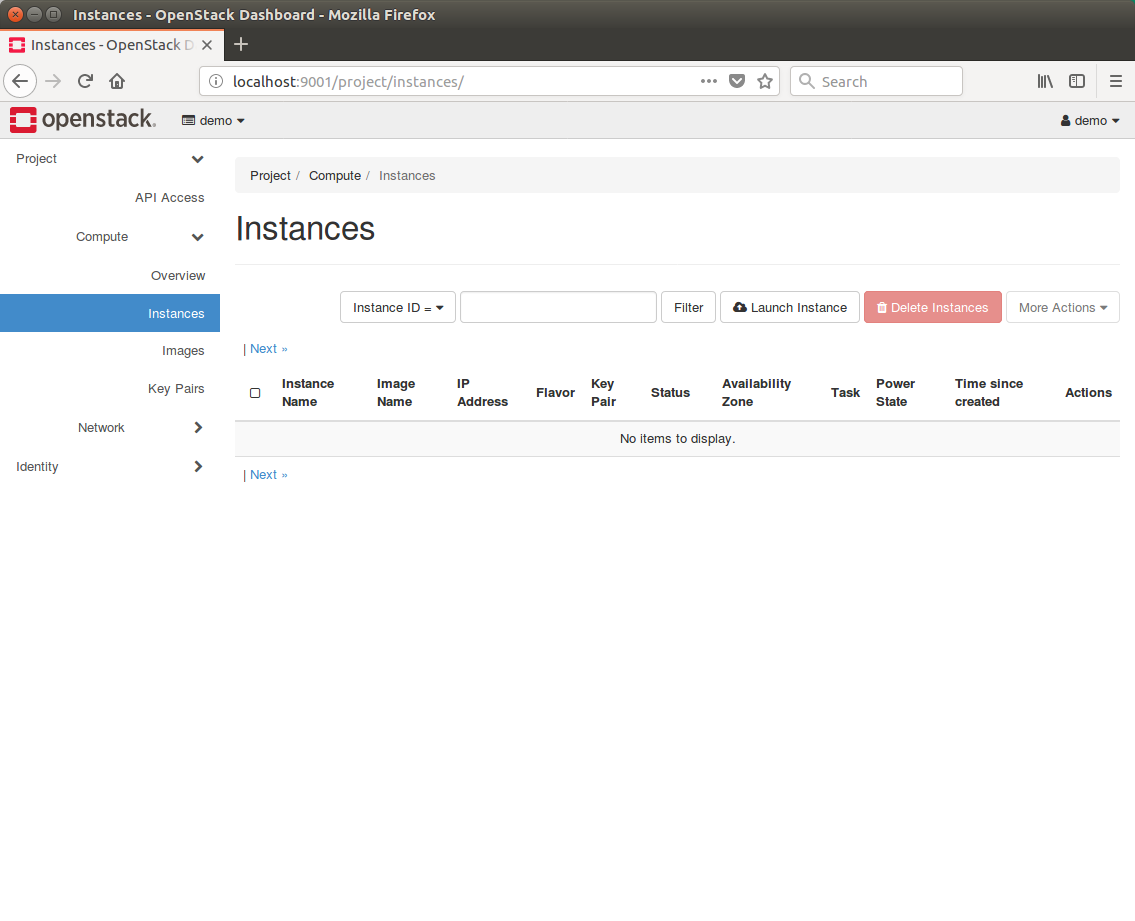Click the Actions column header
This screenshot has width=1135, height=921.
click(1088, 392)
